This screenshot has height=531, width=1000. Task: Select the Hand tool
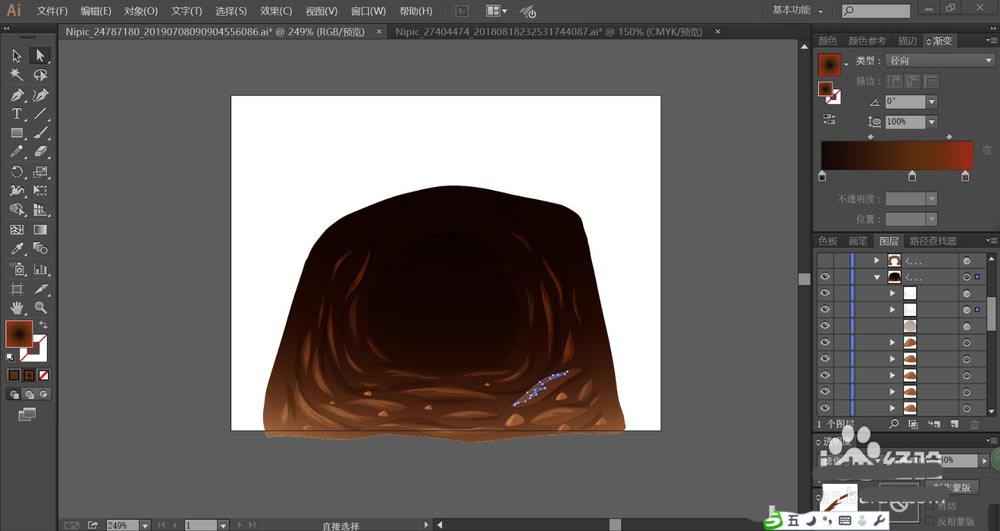(17, 308)
